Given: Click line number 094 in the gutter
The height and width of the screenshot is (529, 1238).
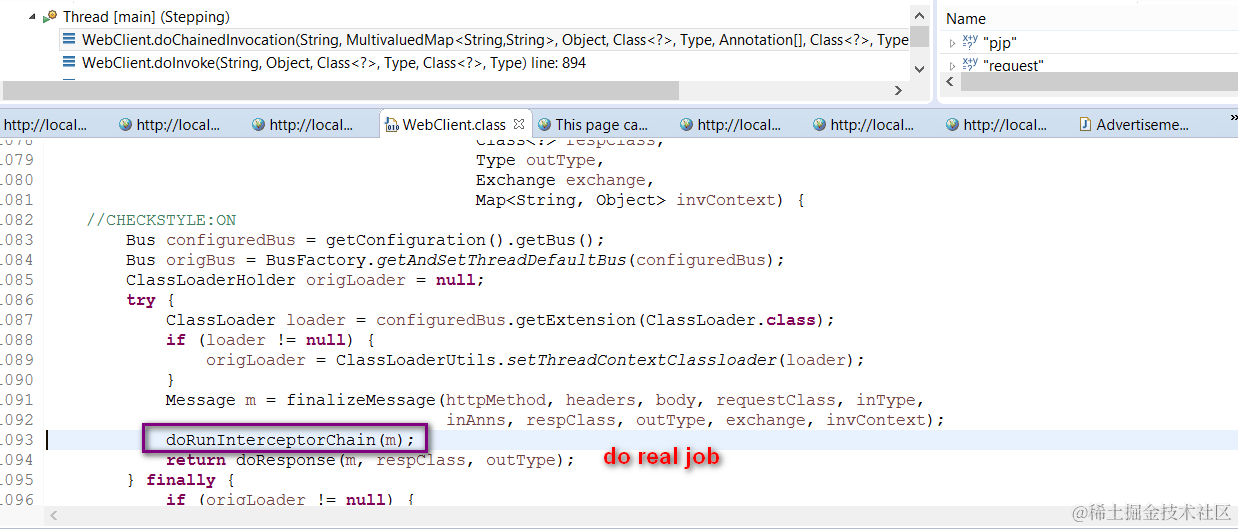Looking at the screenshot, I should 16,460.
